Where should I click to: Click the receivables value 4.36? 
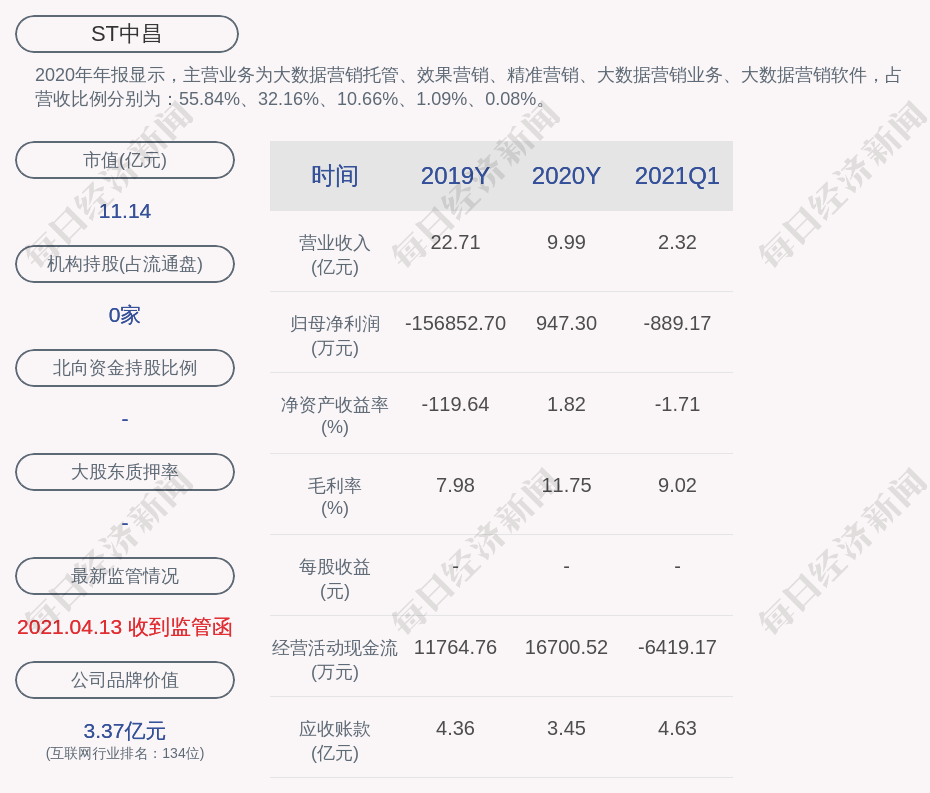[455, 728]
